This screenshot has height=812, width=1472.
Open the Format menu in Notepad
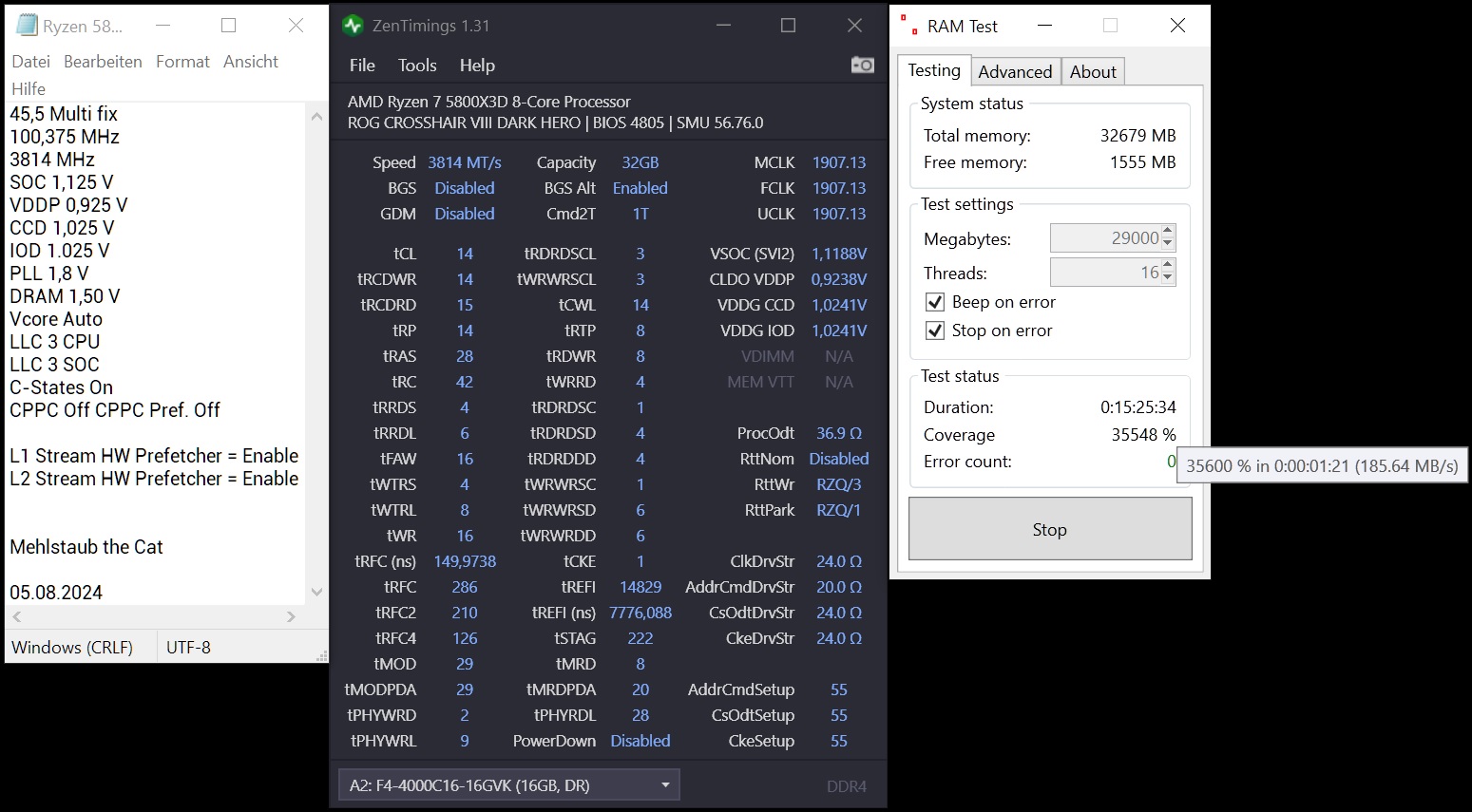coord(182,62)
